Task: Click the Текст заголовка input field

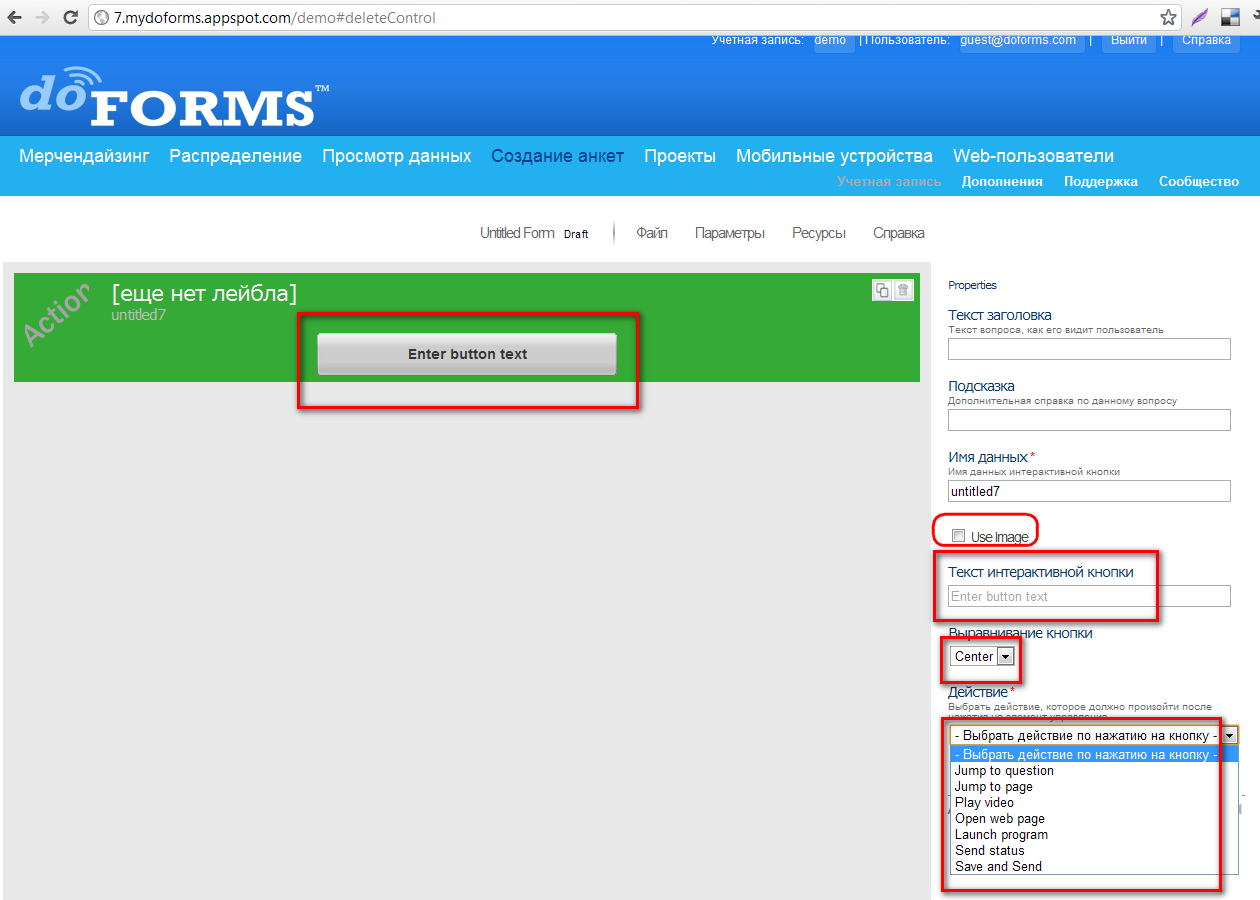Action: [x=1089, y=349]
